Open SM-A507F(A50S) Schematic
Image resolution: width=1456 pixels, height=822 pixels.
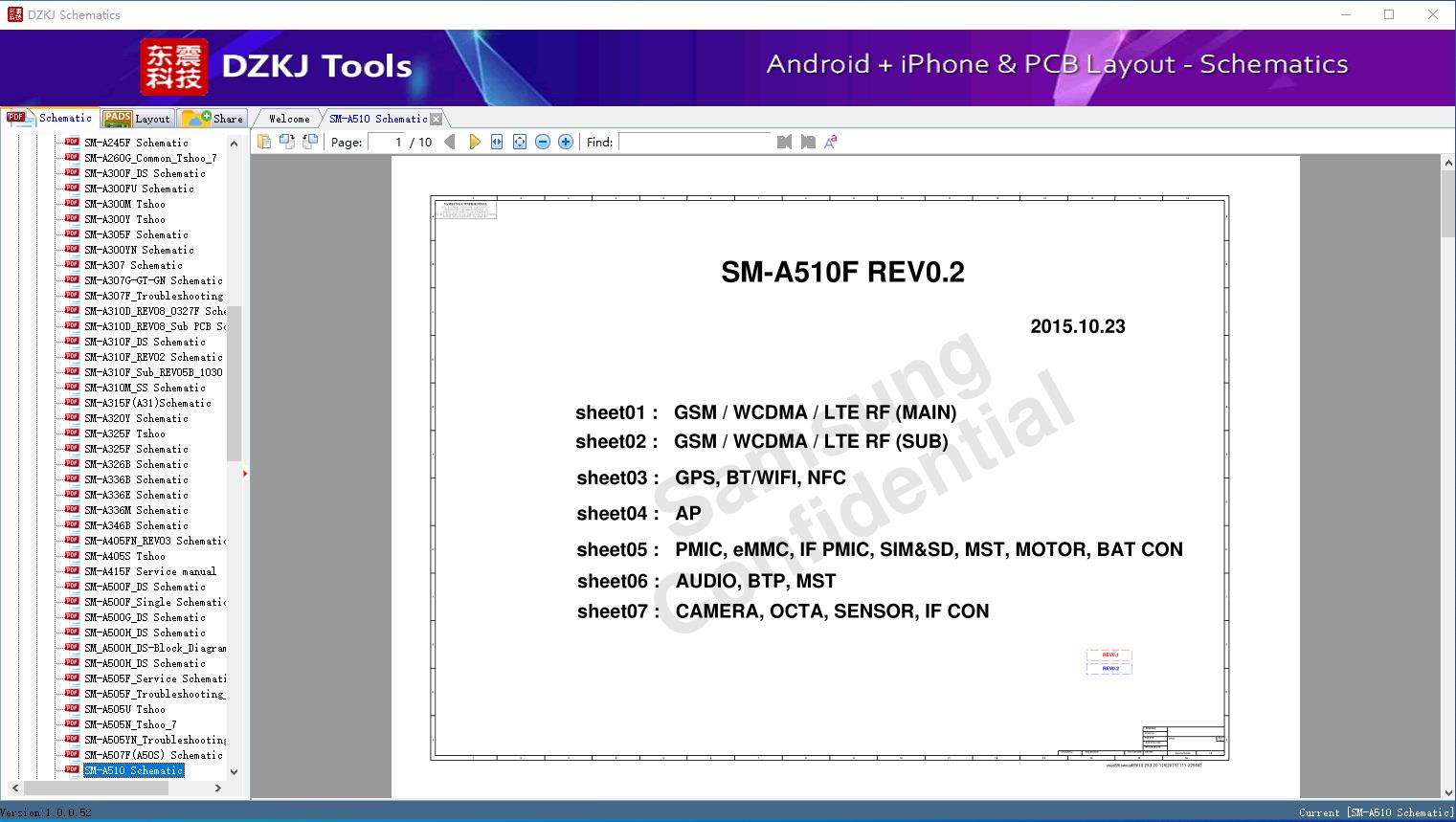[153, 755]
